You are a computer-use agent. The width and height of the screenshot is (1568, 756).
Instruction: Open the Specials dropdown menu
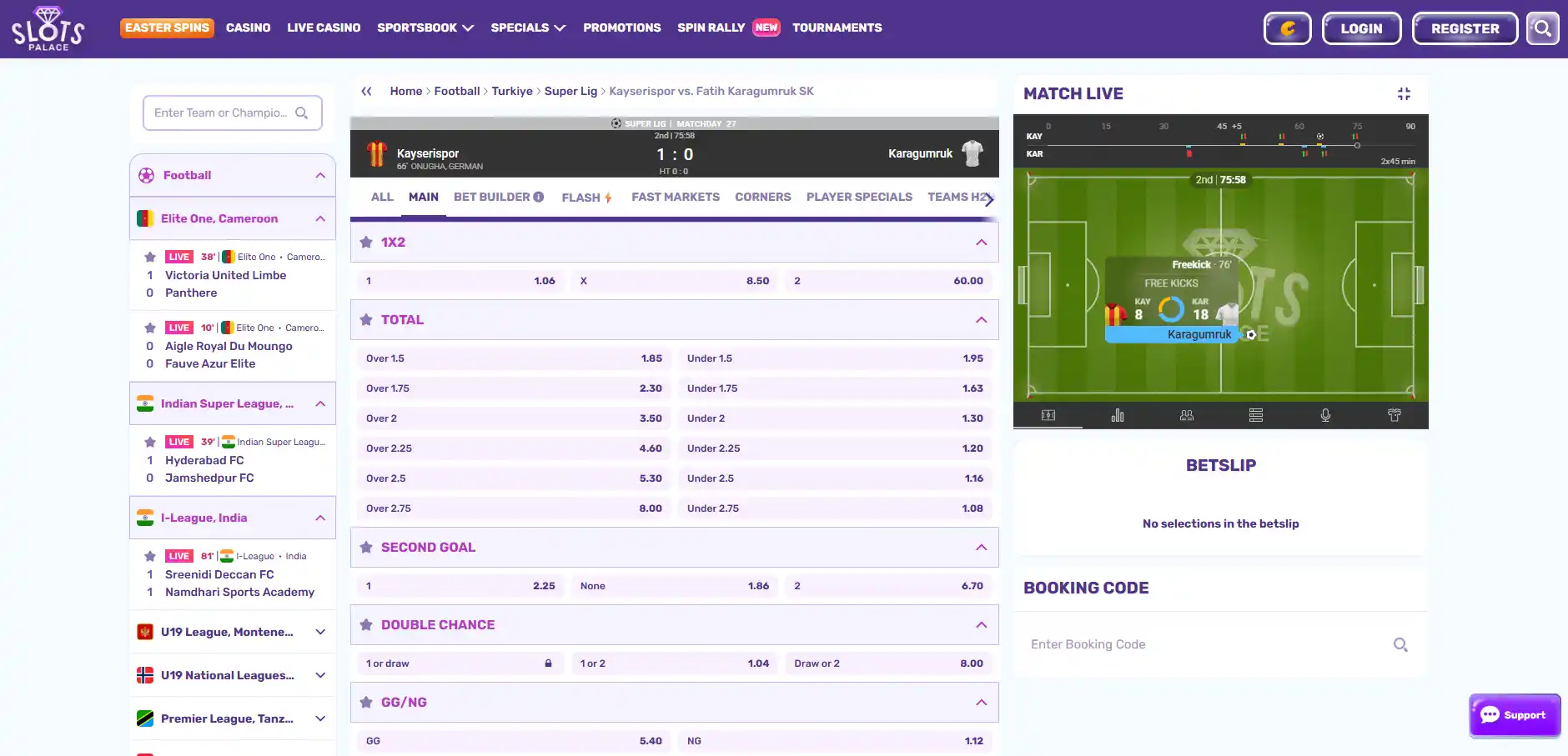click(528, 28)
